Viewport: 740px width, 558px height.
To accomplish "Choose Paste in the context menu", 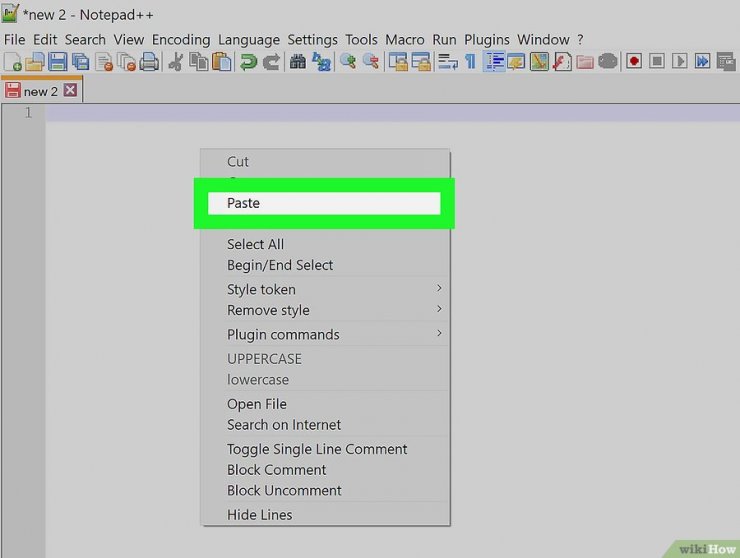I will tap(324, 203).
